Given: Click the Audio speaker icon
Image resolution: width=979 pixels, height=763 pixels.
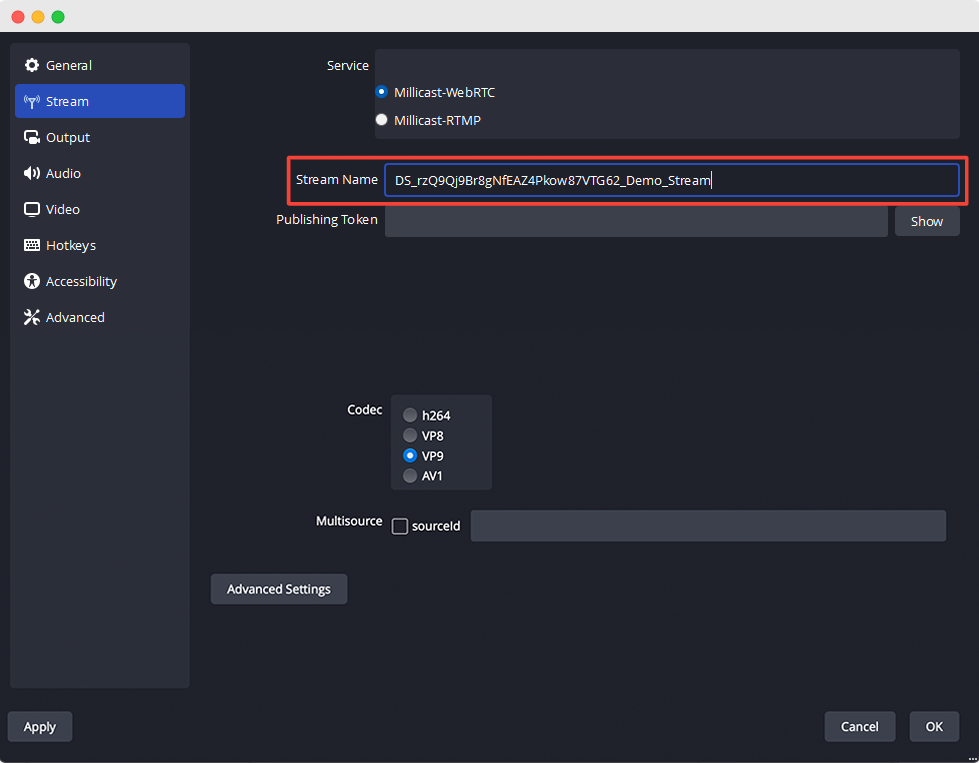Looking at the screenshot, I should click(x=32, y=173).
